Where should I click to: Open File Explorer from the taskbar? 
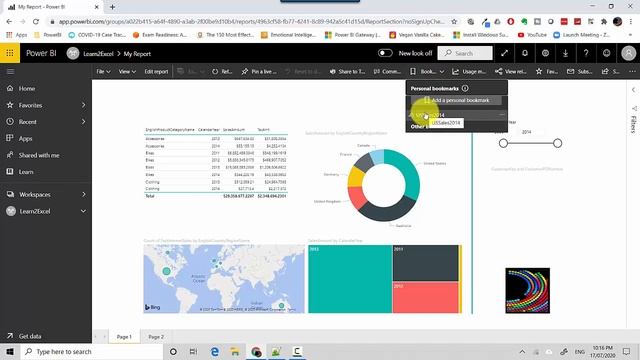click(x=235, y=351)
